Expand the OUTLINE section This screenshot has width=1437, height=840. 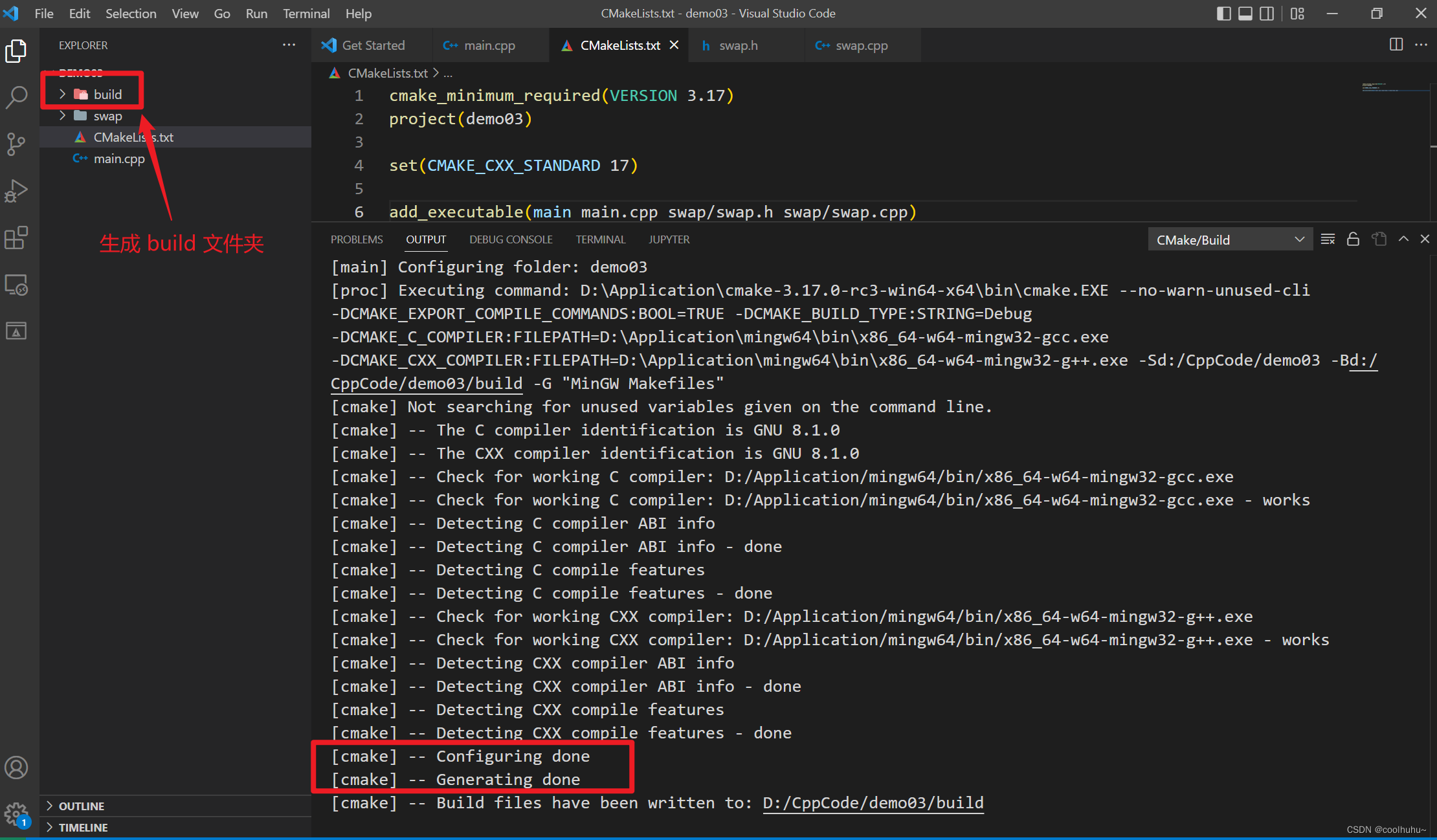tap(82, 806)
